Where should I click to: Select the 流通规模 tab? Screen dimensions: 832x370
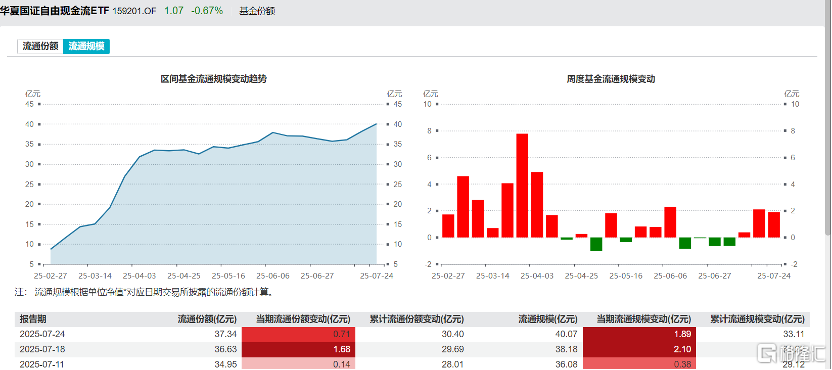86,46
